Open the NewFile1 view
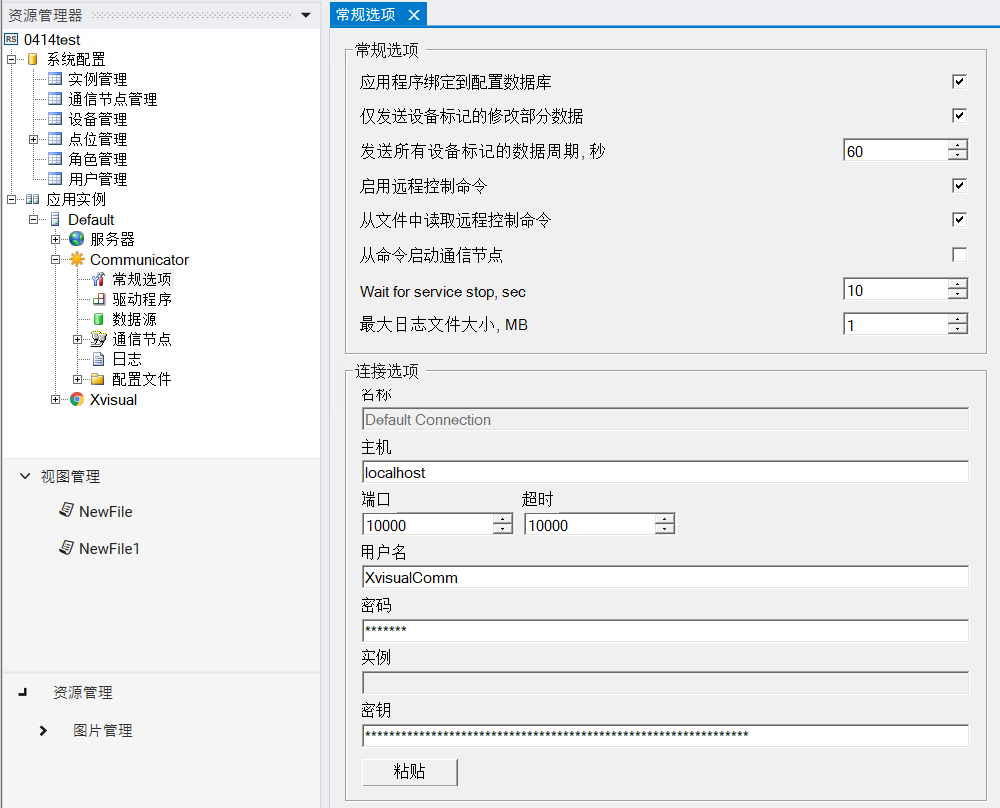 (x=109, y=548)
